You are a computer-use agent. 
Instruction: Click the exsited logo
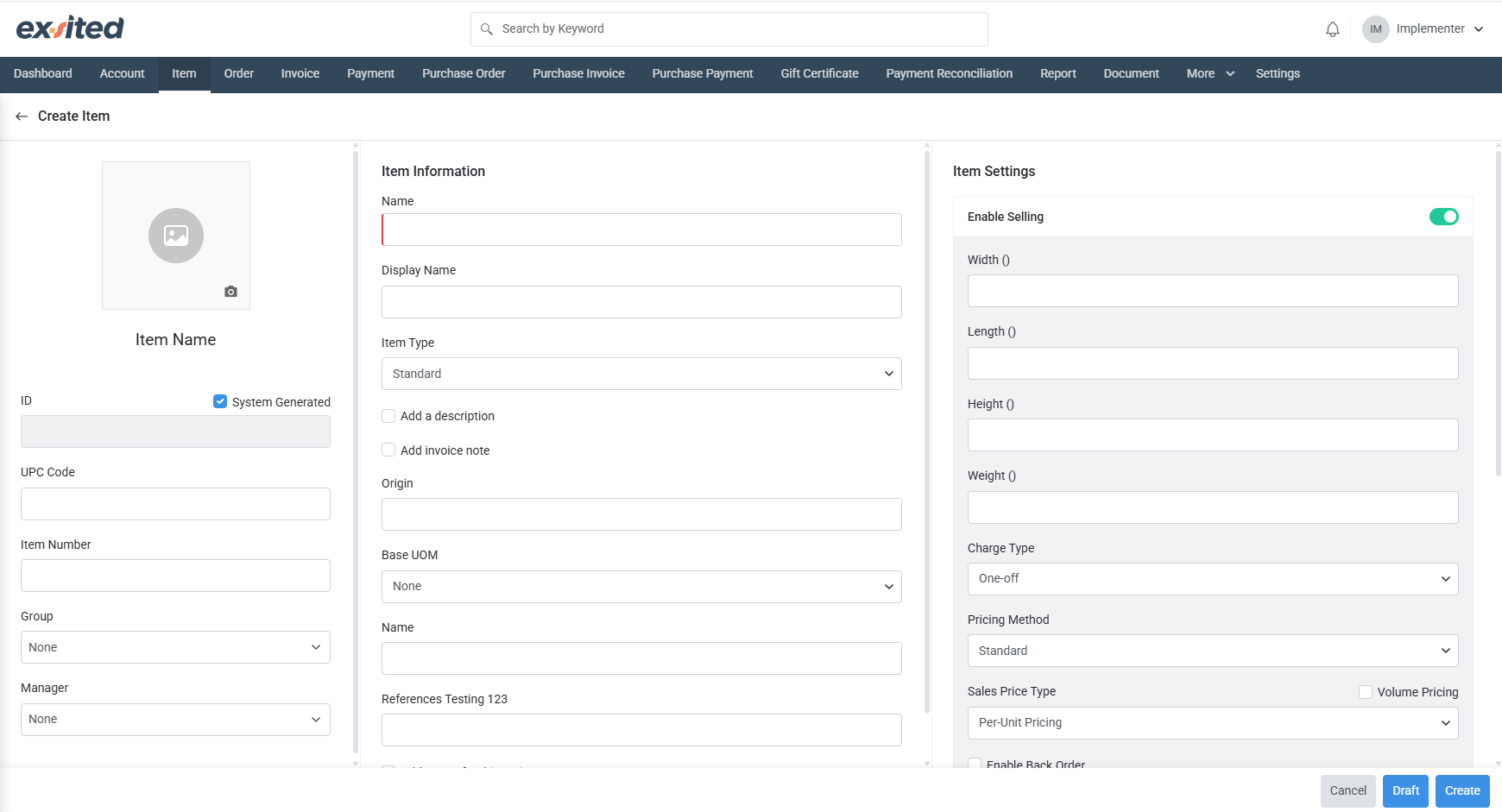(x=70, y=28)
